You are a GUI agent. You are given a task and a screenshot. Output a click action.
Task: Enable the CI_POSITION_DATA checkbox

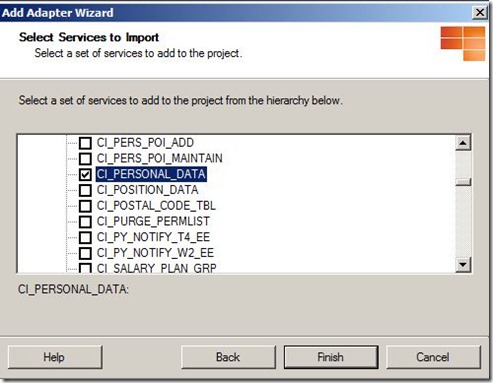point(85,190)
